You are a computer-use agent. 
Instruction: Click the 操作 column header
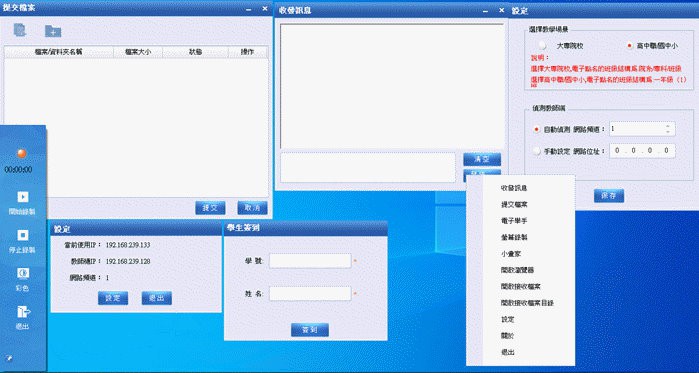point(247,52)
